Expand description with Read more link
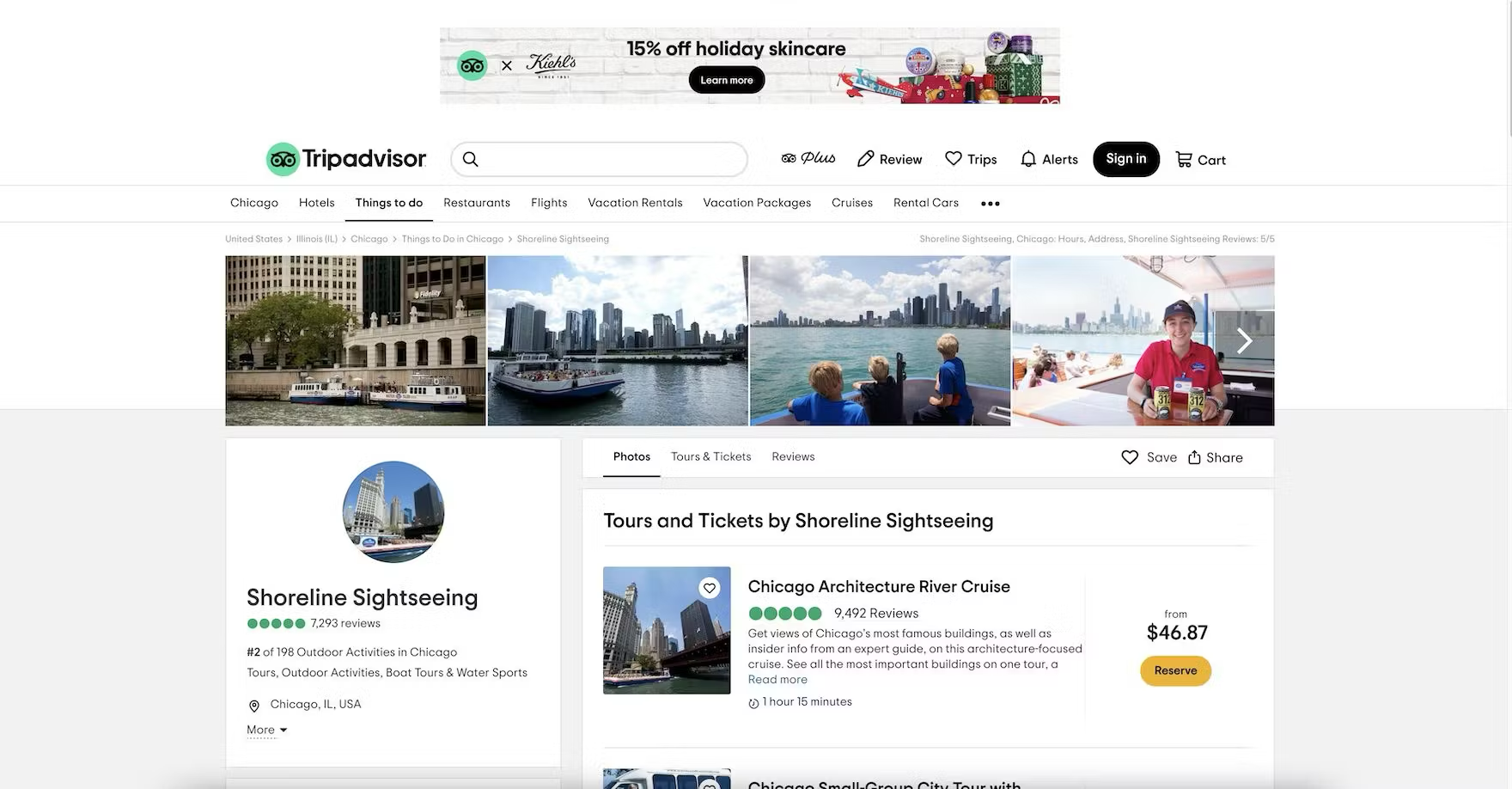Screen dimensions: 1512x789 (x=777, y=680)
